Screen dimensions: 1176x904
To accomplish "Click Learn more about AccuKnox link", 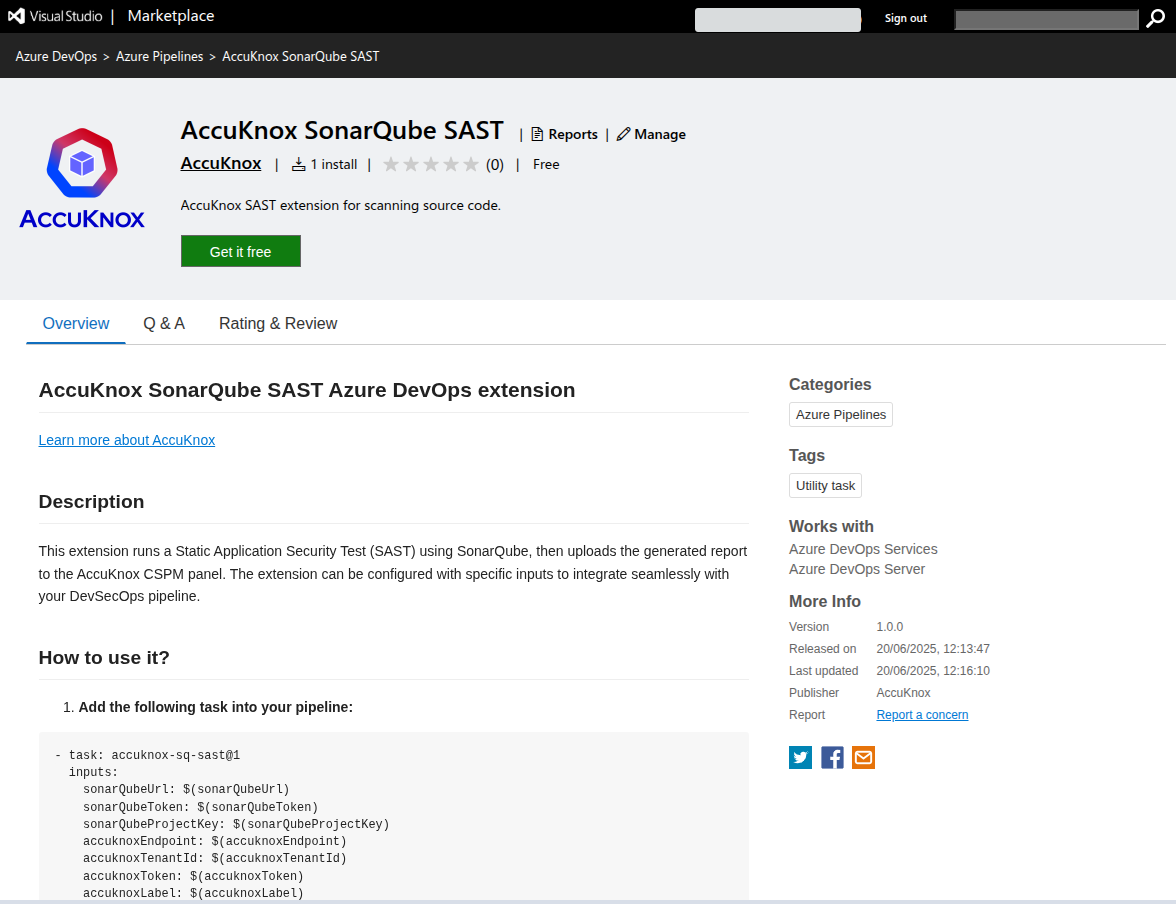I will (x=127, y=440).
